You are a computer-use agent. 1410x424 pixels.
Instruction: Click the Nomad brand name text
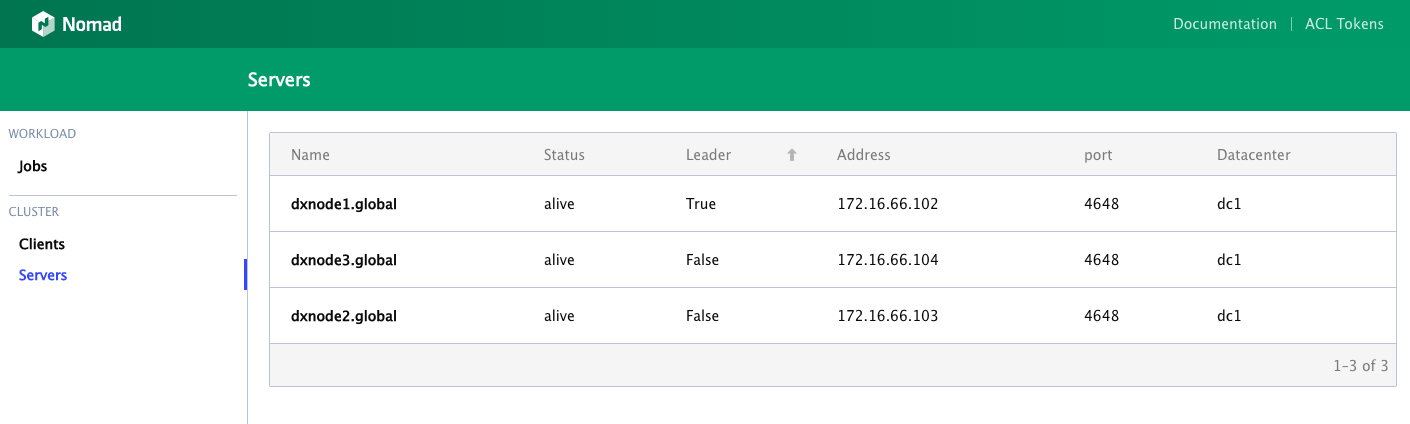[x=92, y=24]
